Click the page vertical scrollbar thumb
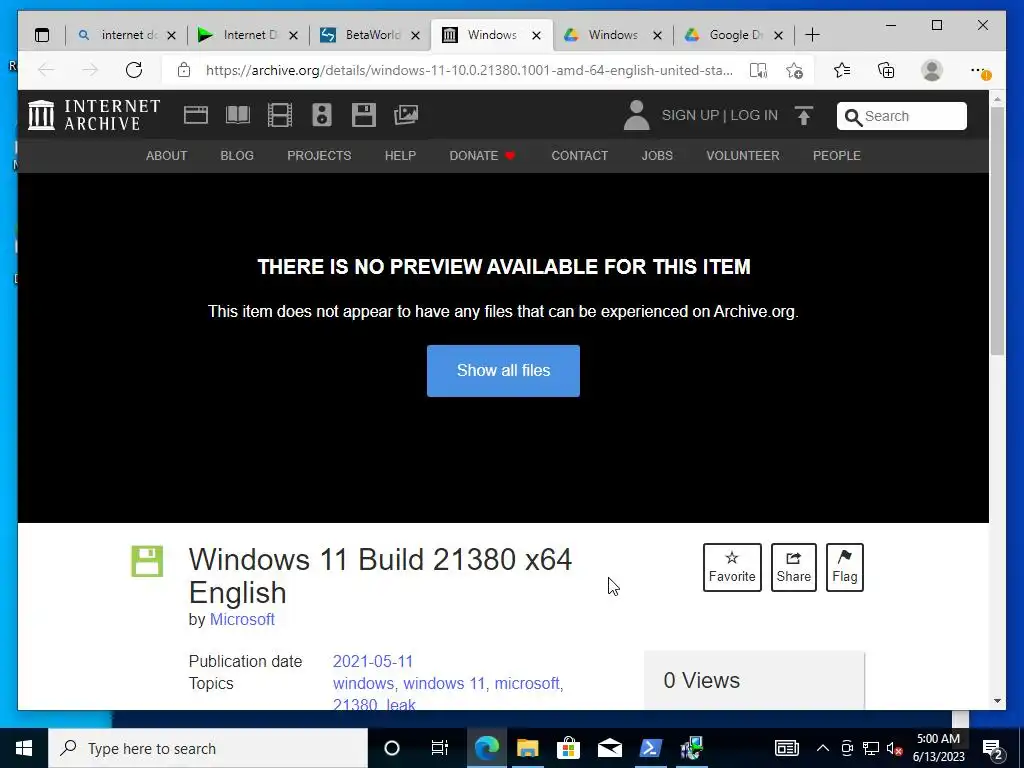1024x768 pixels. [997, 231]
